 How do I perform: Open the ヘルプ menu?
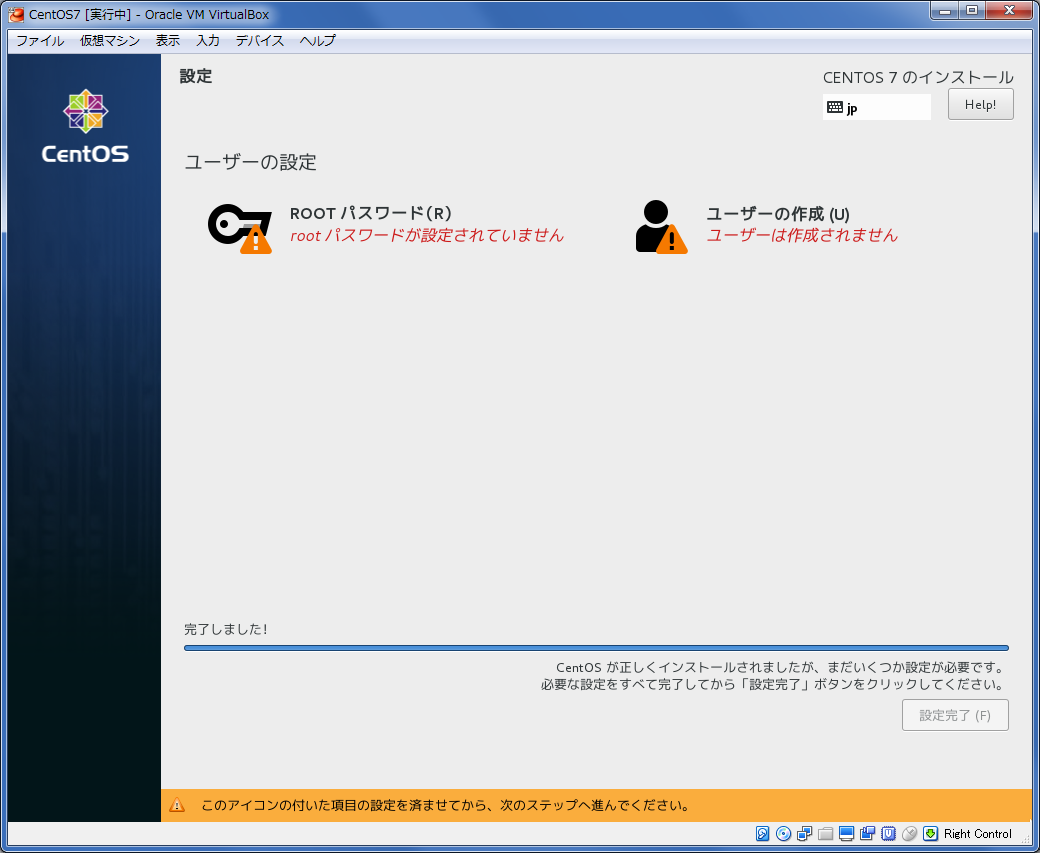[x=318, y=41]
